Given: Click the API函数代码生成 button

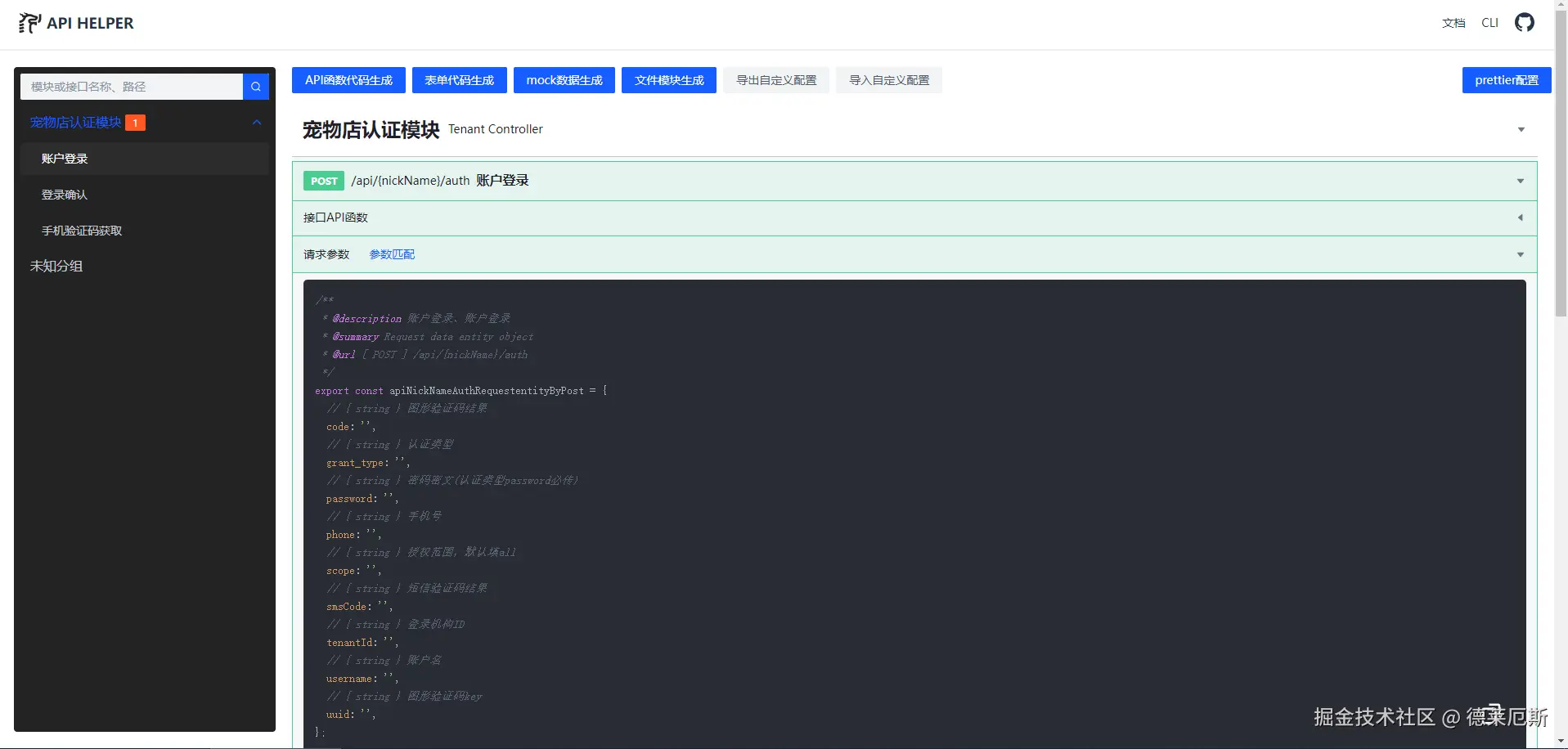Looking at the screenshot, I should pyautogui.click(x=349, y=80).
